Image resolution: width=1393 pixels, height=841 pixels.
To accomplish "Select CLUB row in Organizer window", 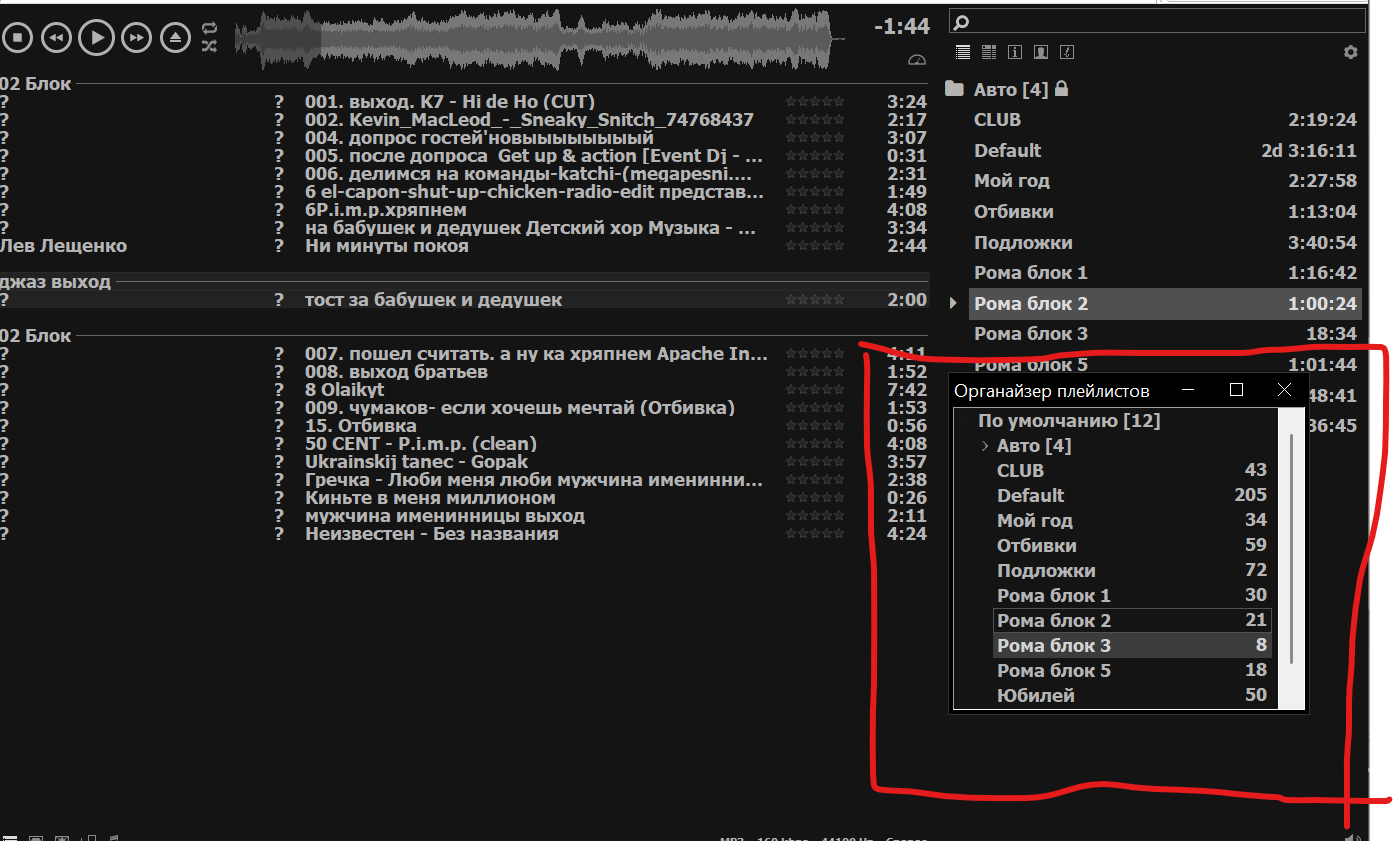I will 1132,470.
